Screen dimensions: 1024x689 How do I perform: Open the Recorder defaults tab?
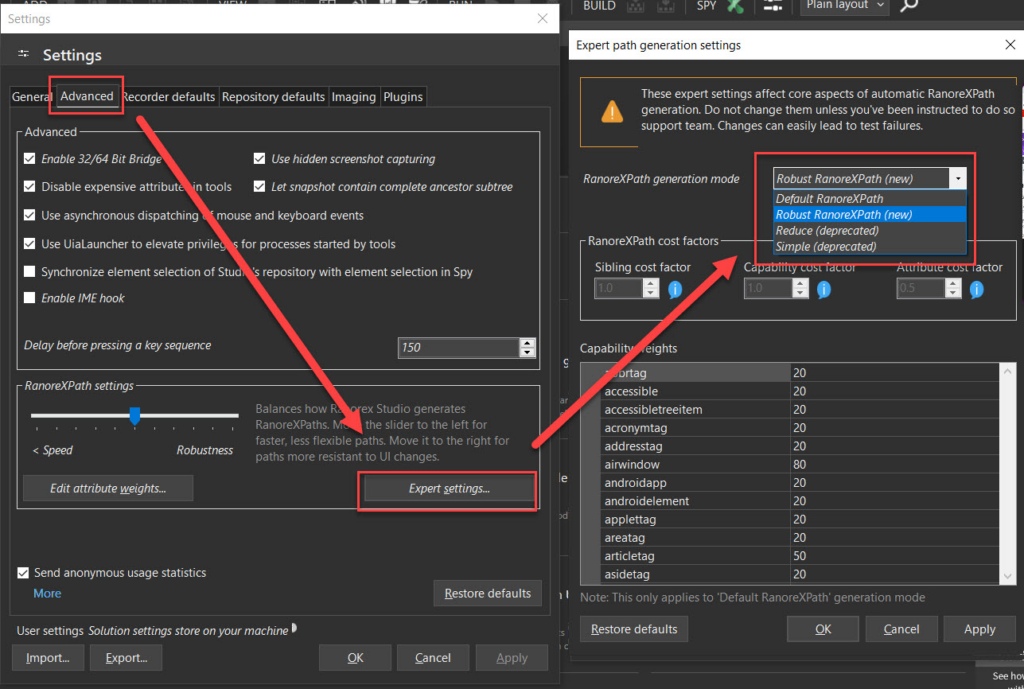168,97
